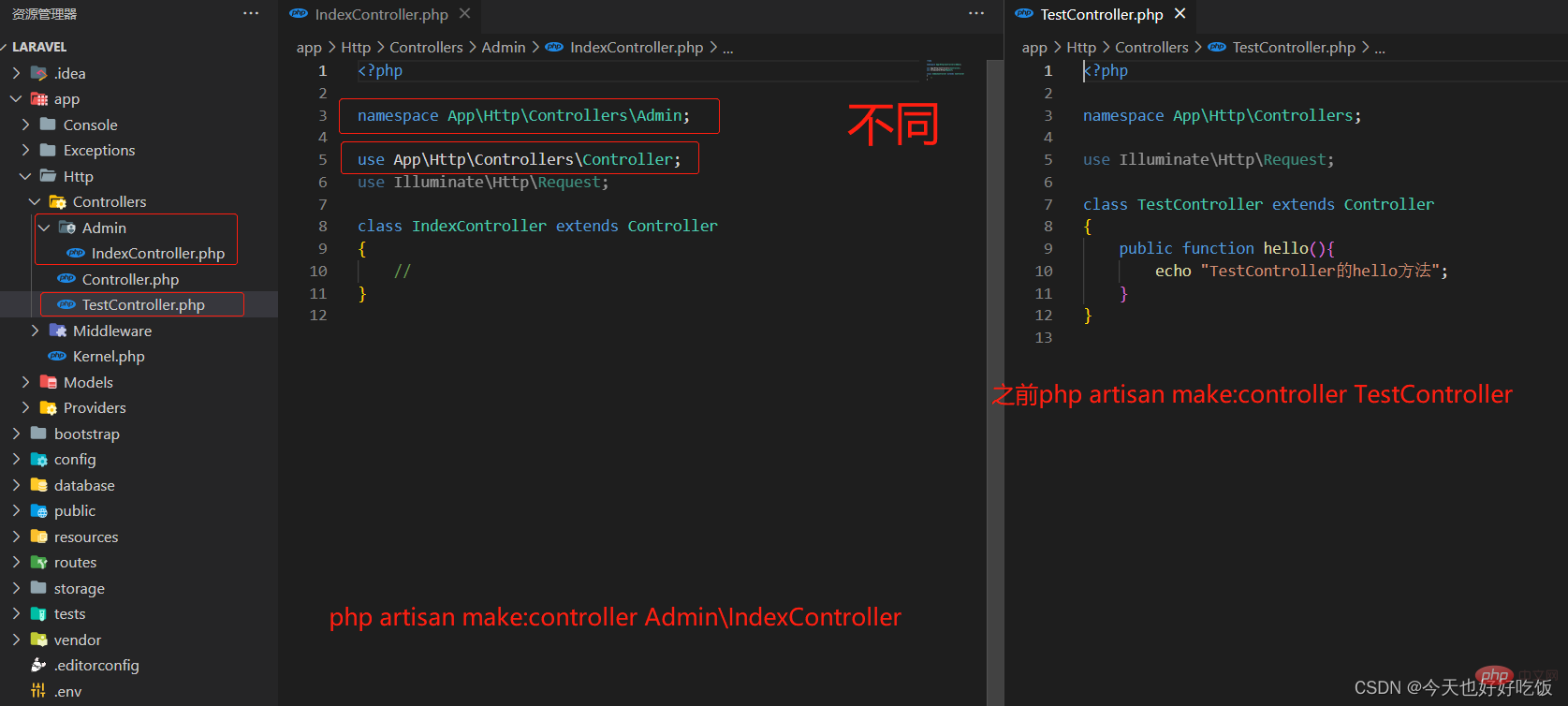Screen dimensions: 1568x706
Task: Click the Console folder icon
Action: tap(49, 125)
